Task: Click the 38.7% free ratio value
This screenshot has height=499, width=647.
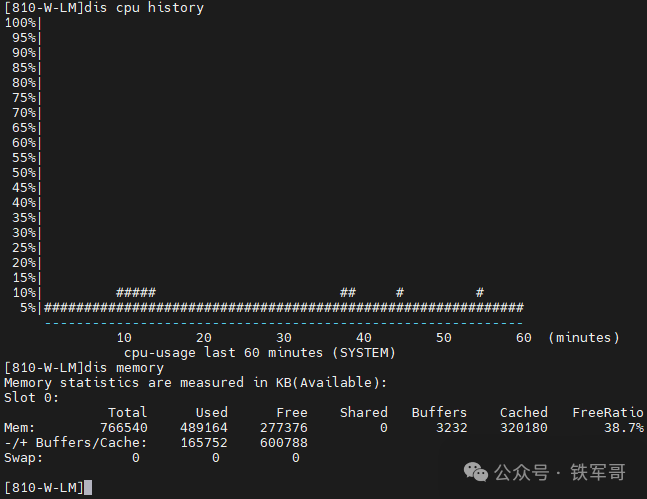Action: tap(623, 428)
